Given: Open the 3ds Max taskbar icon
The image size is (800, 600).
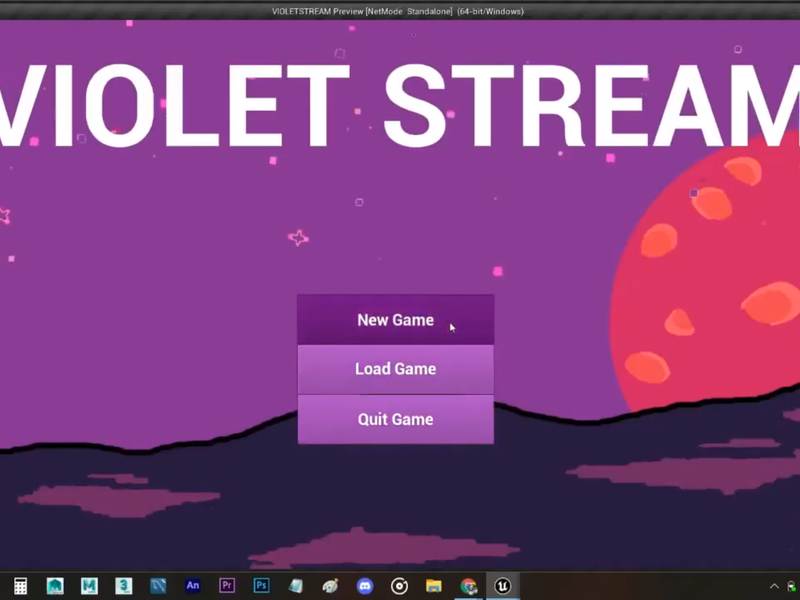Looking at the screenshot, I should click(123, 586).
